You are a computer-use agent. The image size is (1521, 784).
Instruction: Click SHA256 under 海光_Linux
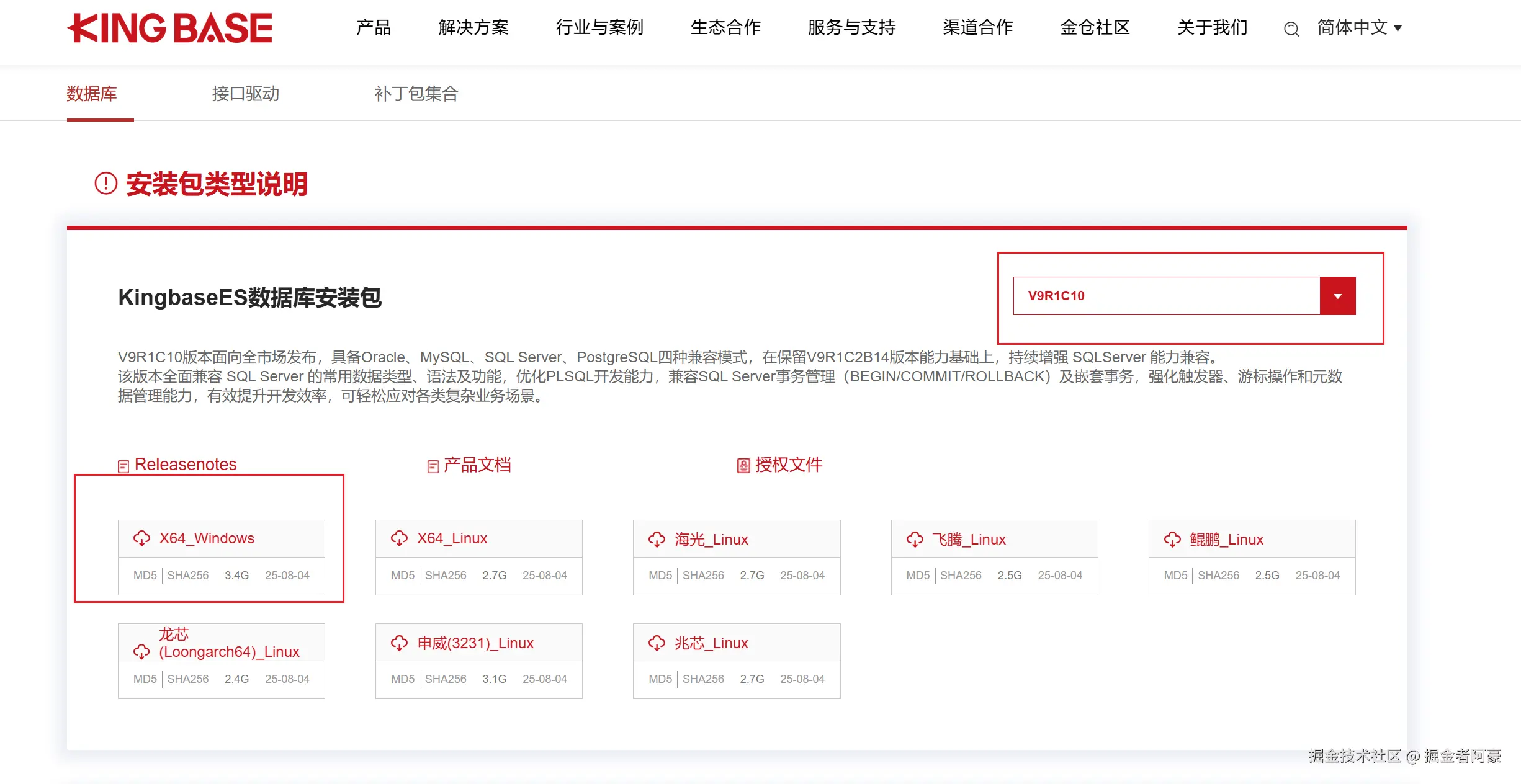(x=703, y=576)
